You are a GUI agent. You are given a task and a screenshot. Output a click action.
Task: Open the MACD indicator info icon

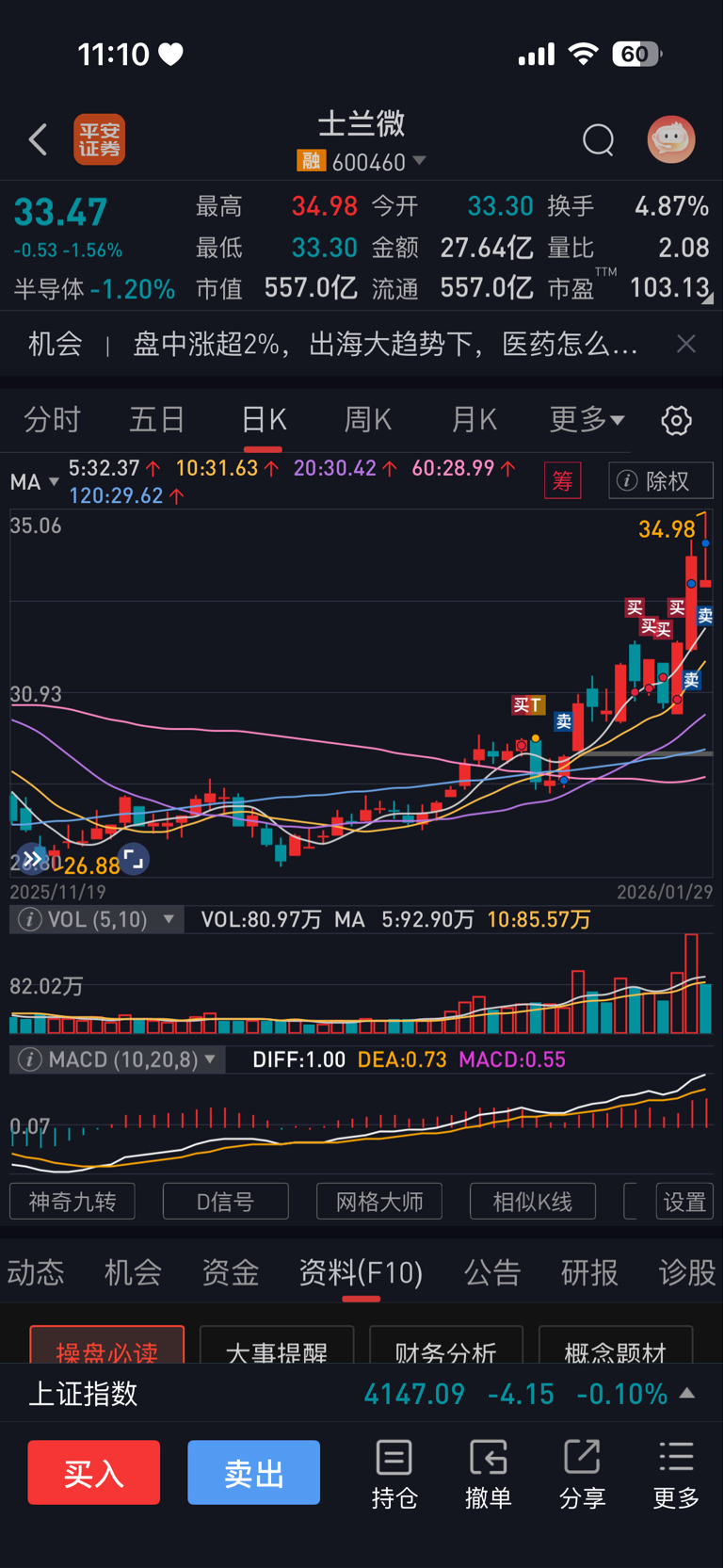[x=30, y=1059]
